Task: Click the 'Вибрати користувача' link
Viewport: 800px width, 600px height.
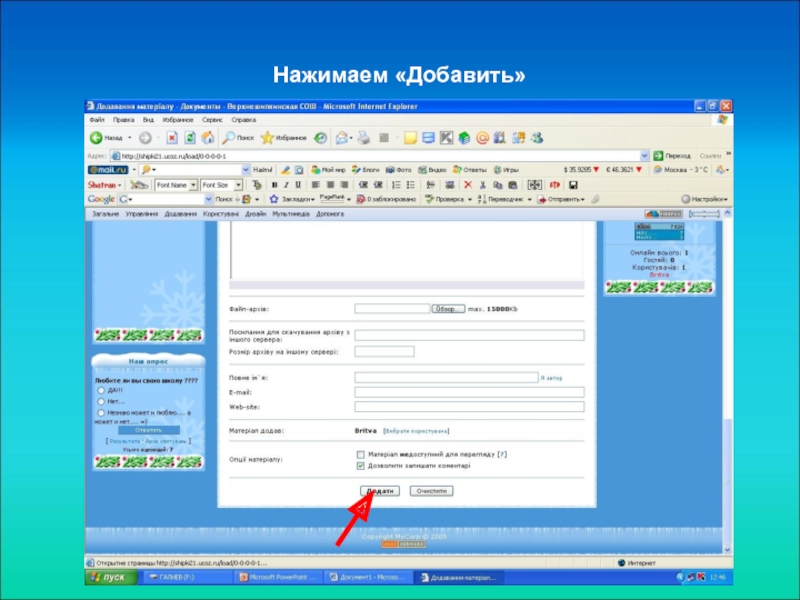Action: (416, 431)
